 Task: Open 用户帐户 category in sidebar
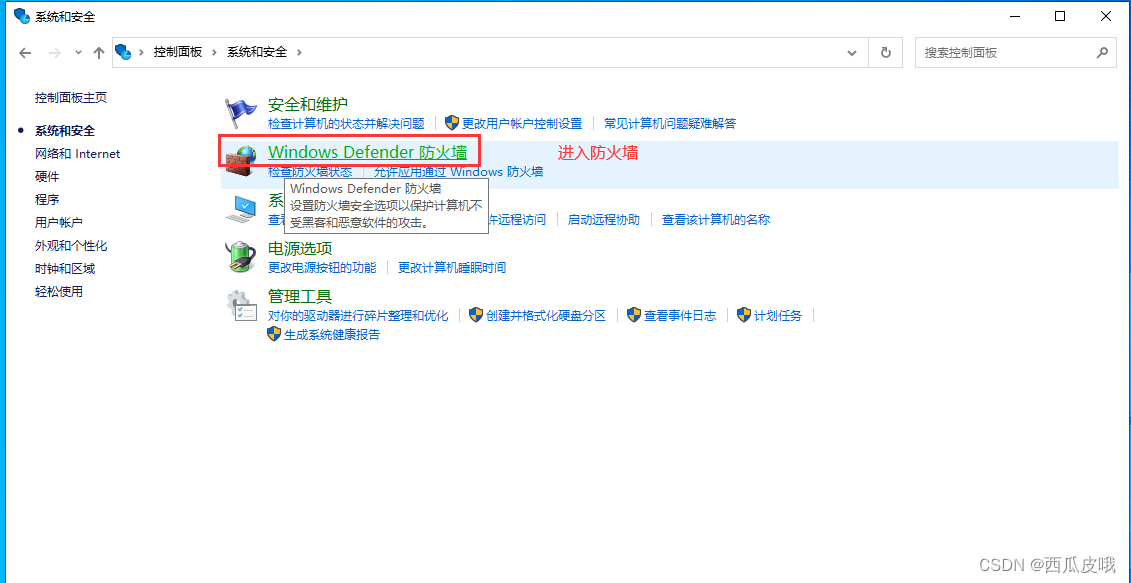pyautogui.click(x=59, y=223)
